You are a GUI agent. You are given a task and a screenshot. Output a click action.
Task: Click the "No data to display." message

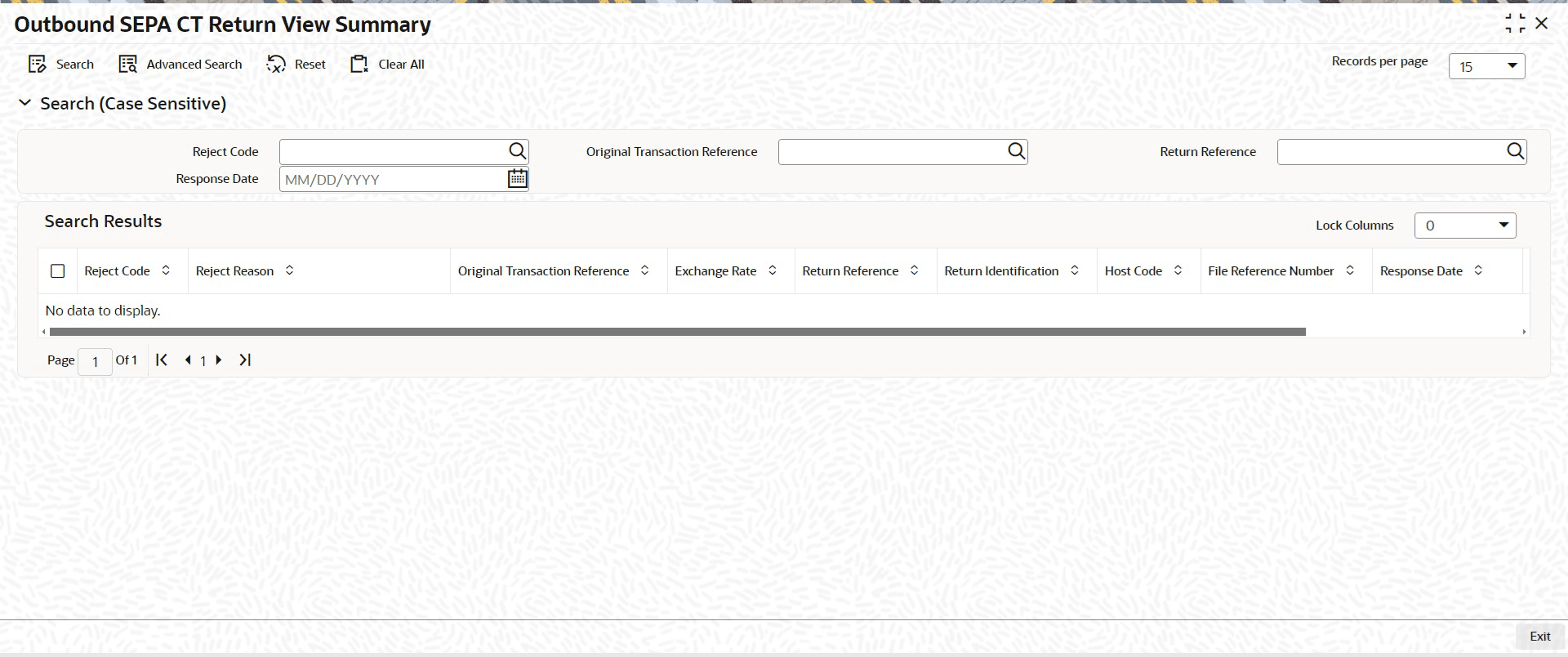[103, 311]
